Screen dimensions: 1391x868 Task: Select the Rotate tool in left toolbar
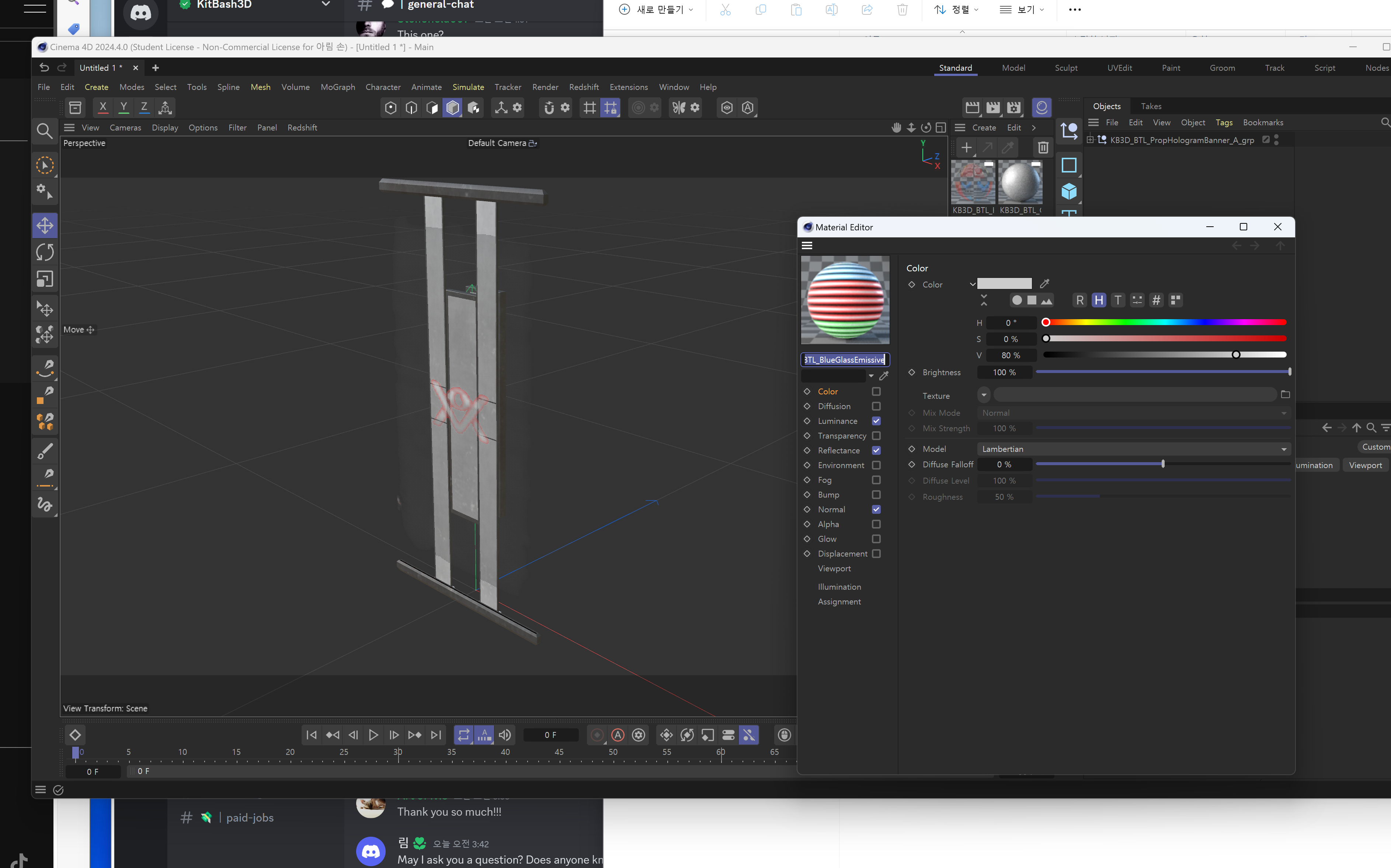tap(45, 252)
